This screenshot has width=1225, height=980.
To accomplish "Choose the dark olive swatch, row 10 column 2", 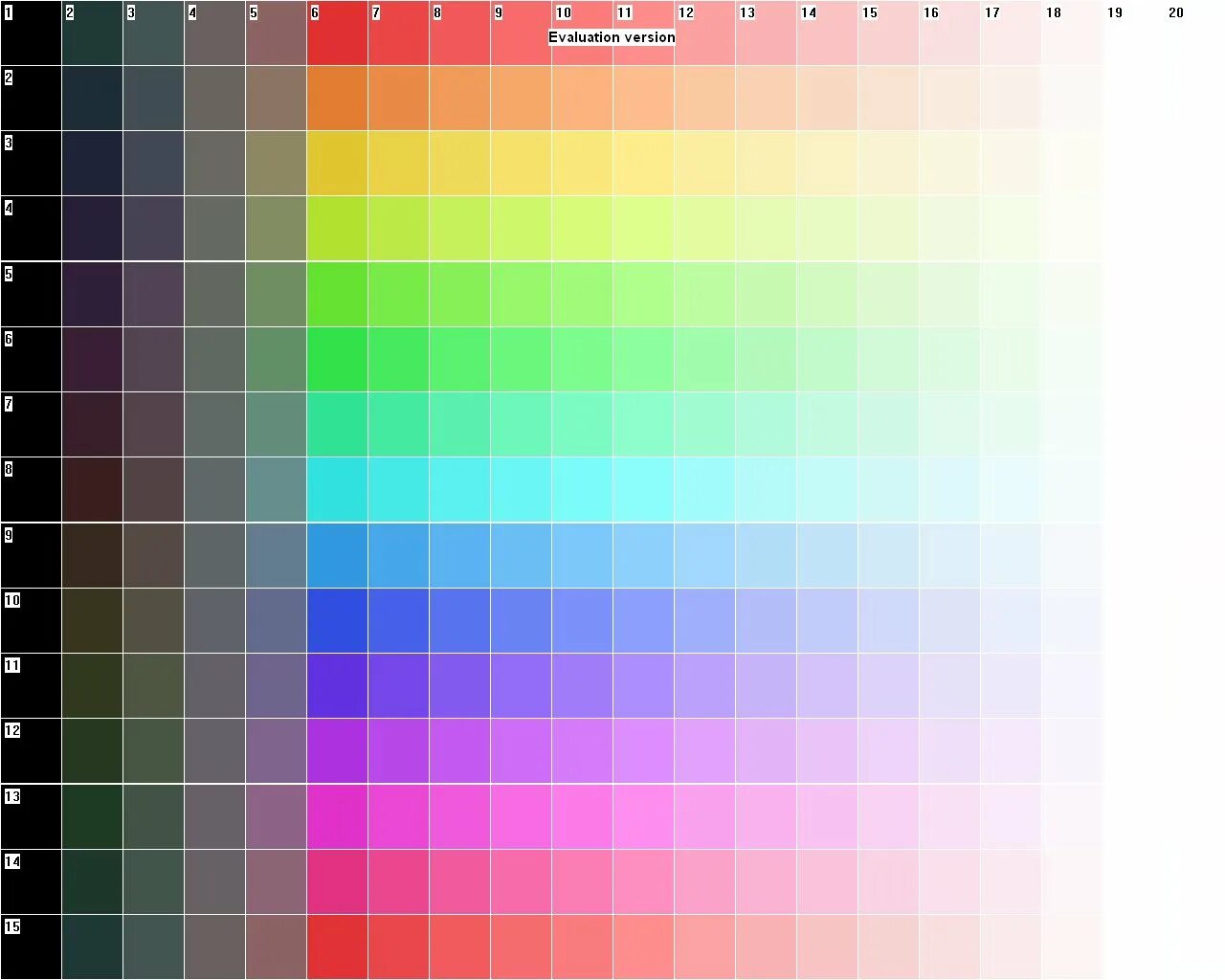I will 92,620.
